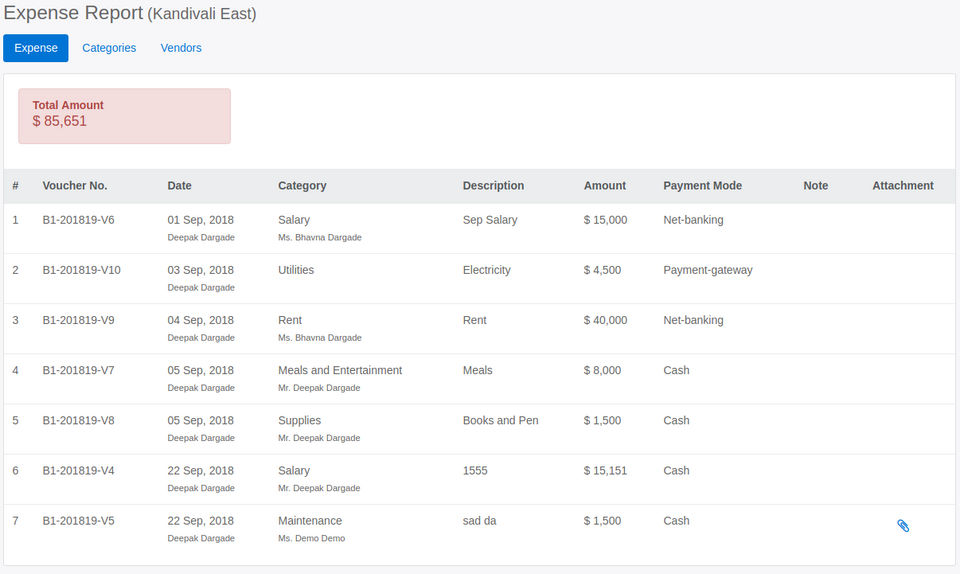Click the Payment Mode column header
The height and width of the screenshot is (574, 960).
(702, 186)
